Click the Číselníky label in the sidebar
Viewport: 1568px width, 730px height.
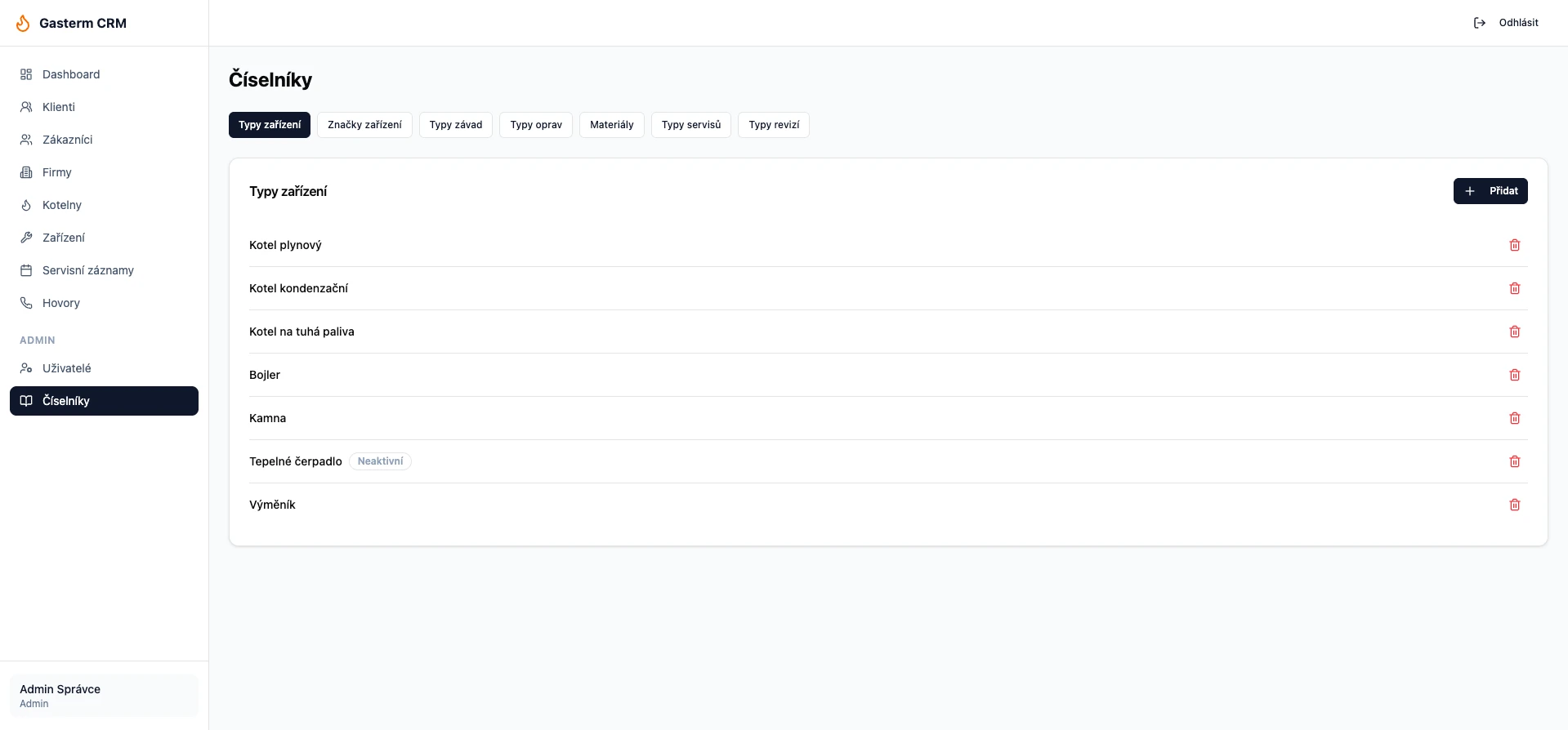(66, 401)
